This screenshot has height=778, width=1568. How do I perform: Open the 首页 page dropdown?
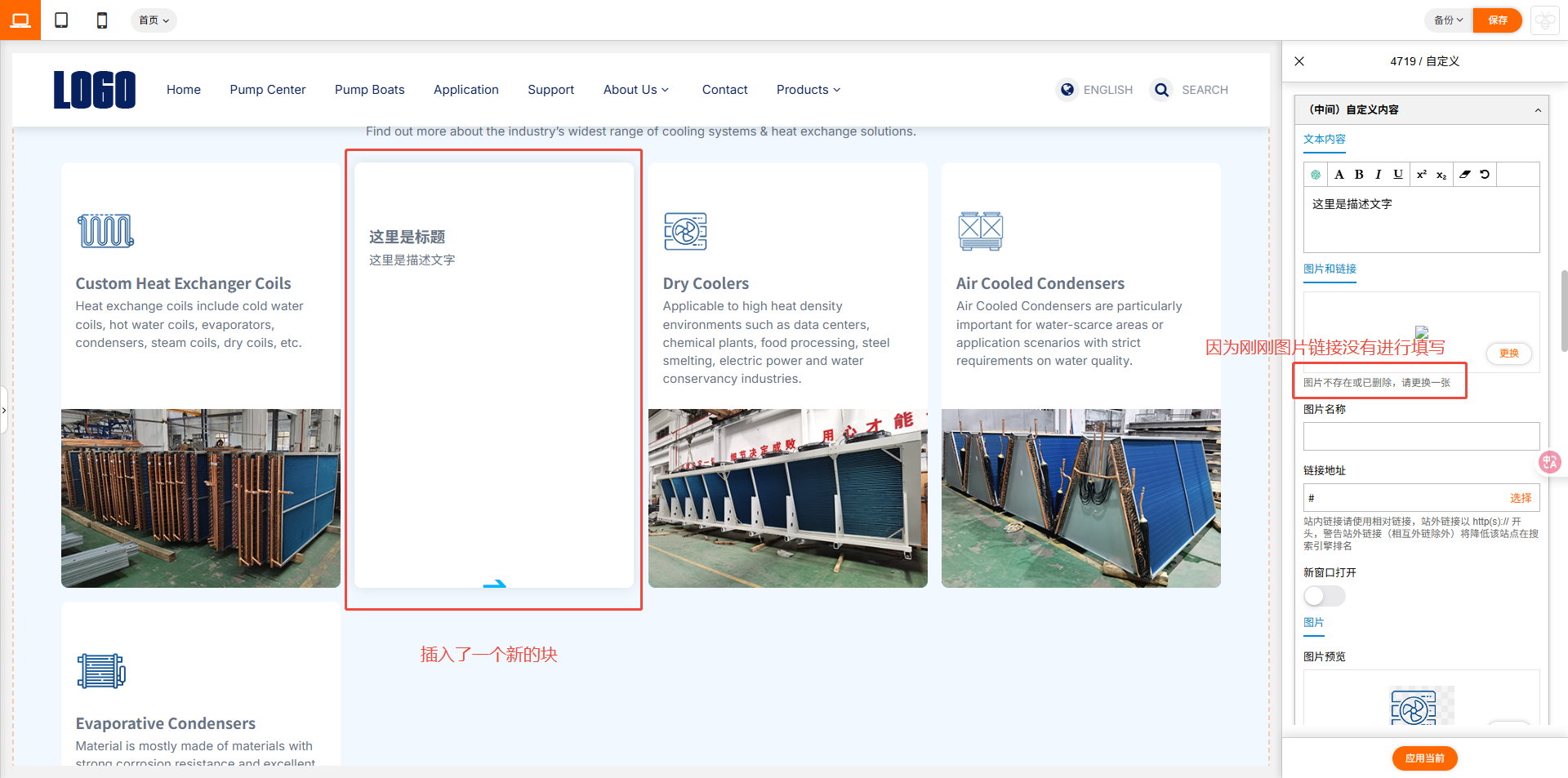pos(154,20)
